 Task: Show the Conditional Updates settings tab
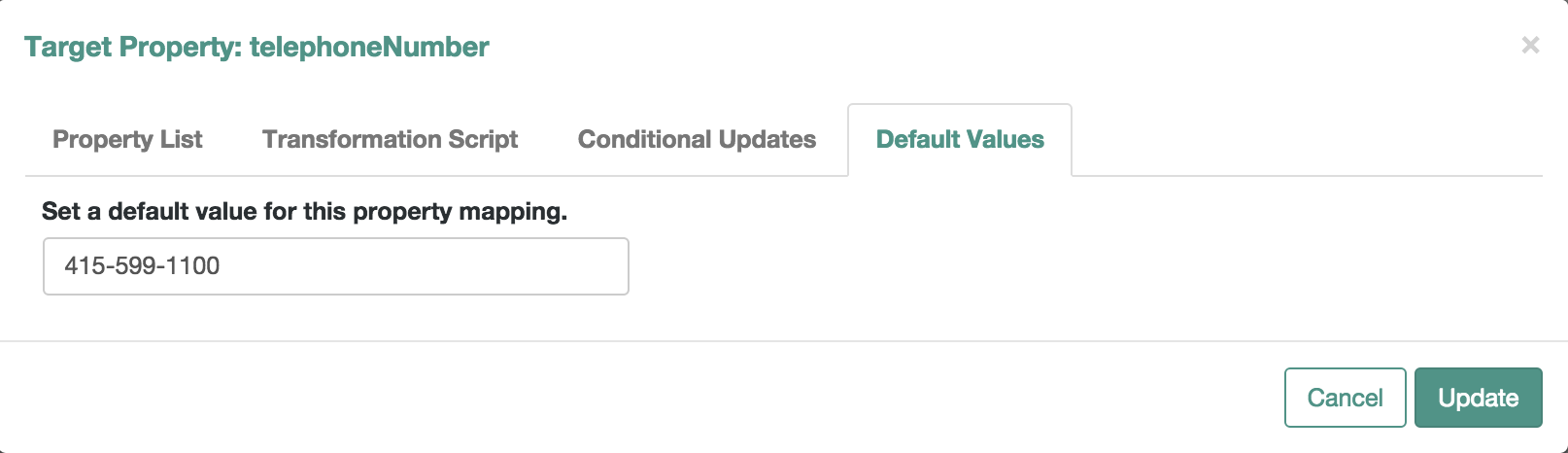(x=697, y=140)
